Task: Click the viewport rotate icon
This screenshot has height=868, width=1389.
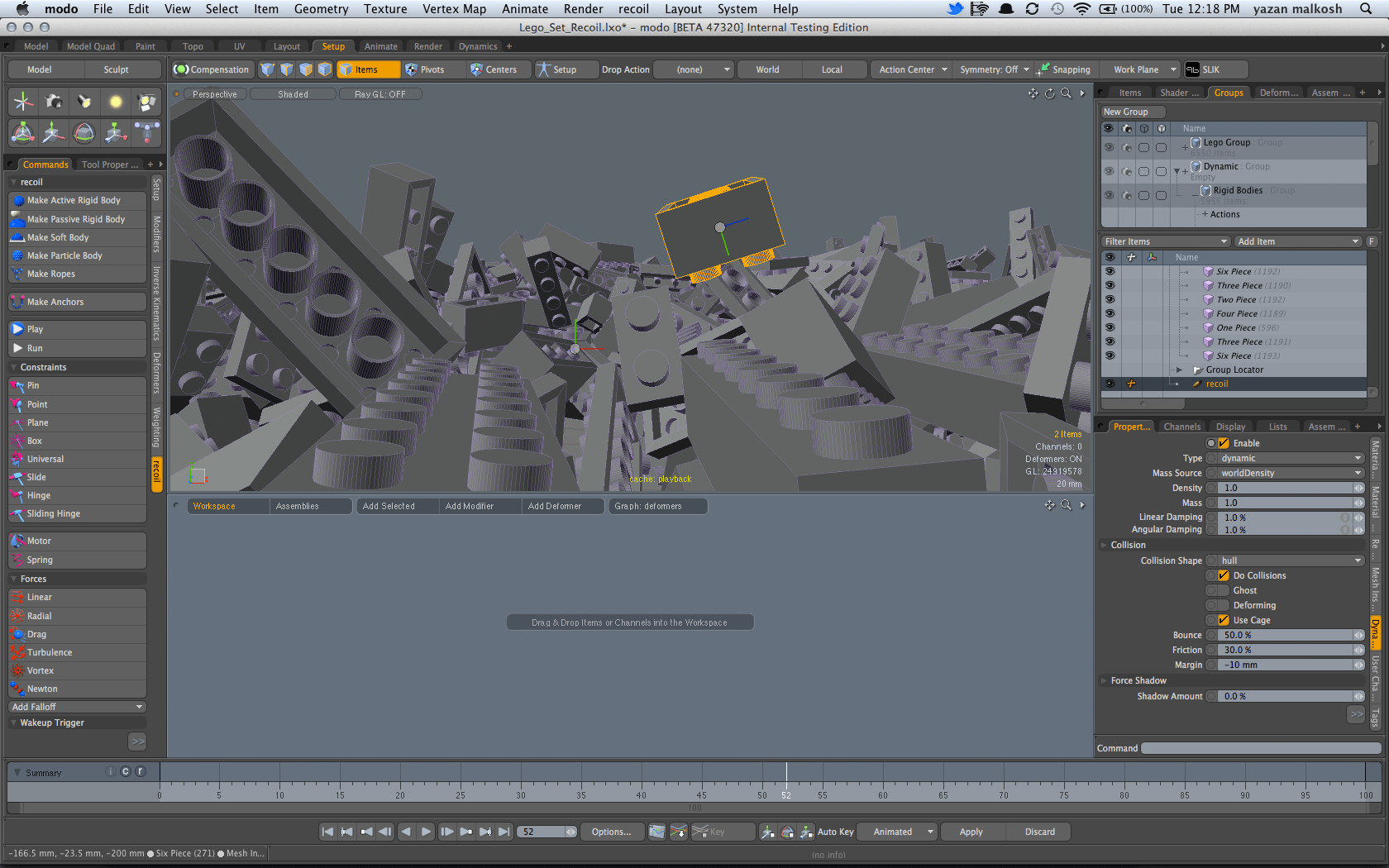Action: [x=1050, y=93]
